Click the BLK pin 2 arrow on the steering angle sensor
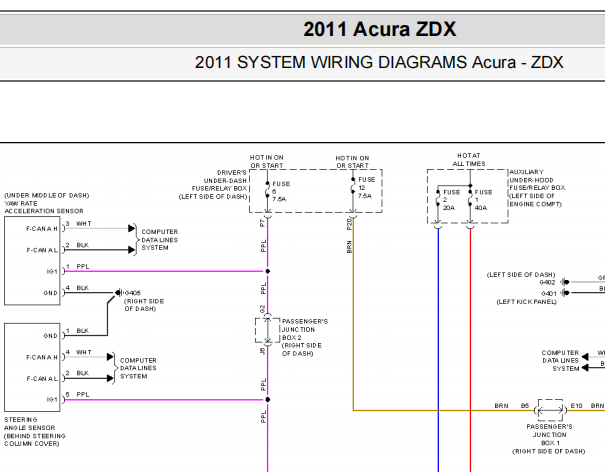Screen dimensions: 605x472 pos(110,378)
